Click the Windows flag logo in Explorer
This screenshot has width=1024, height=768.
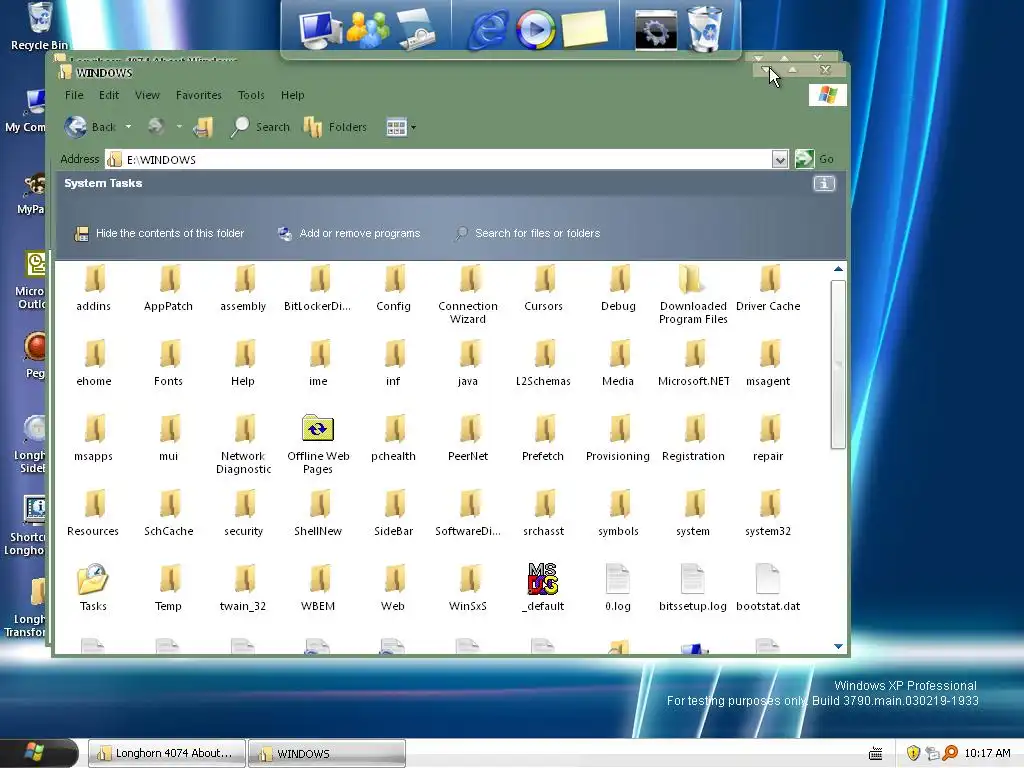click(827, 95)
